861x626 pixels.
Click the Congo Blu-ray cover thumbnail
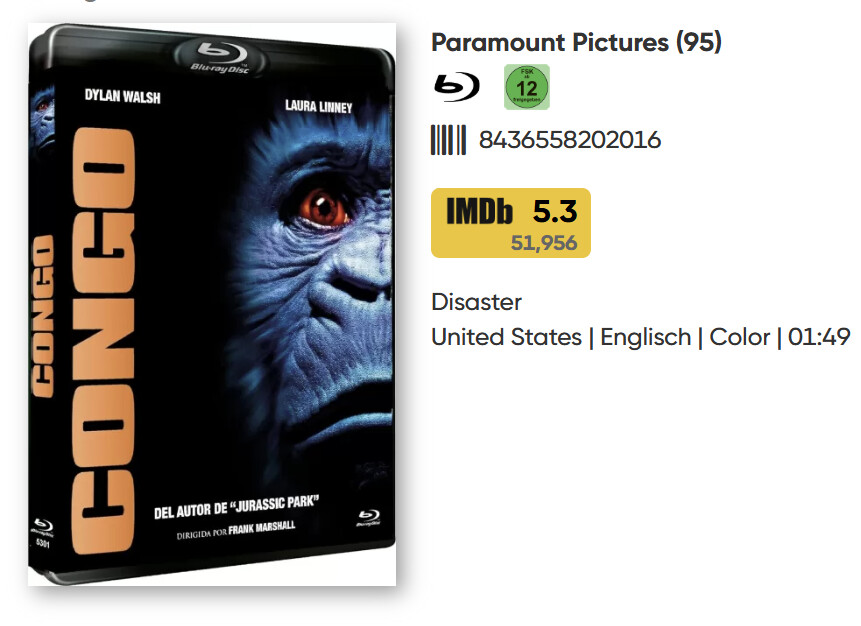pos(212,304)
